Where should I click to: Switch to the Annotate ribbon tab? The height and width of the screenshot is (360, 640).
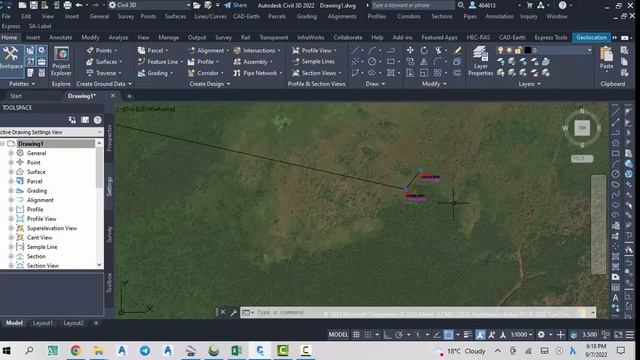[60, 37]
